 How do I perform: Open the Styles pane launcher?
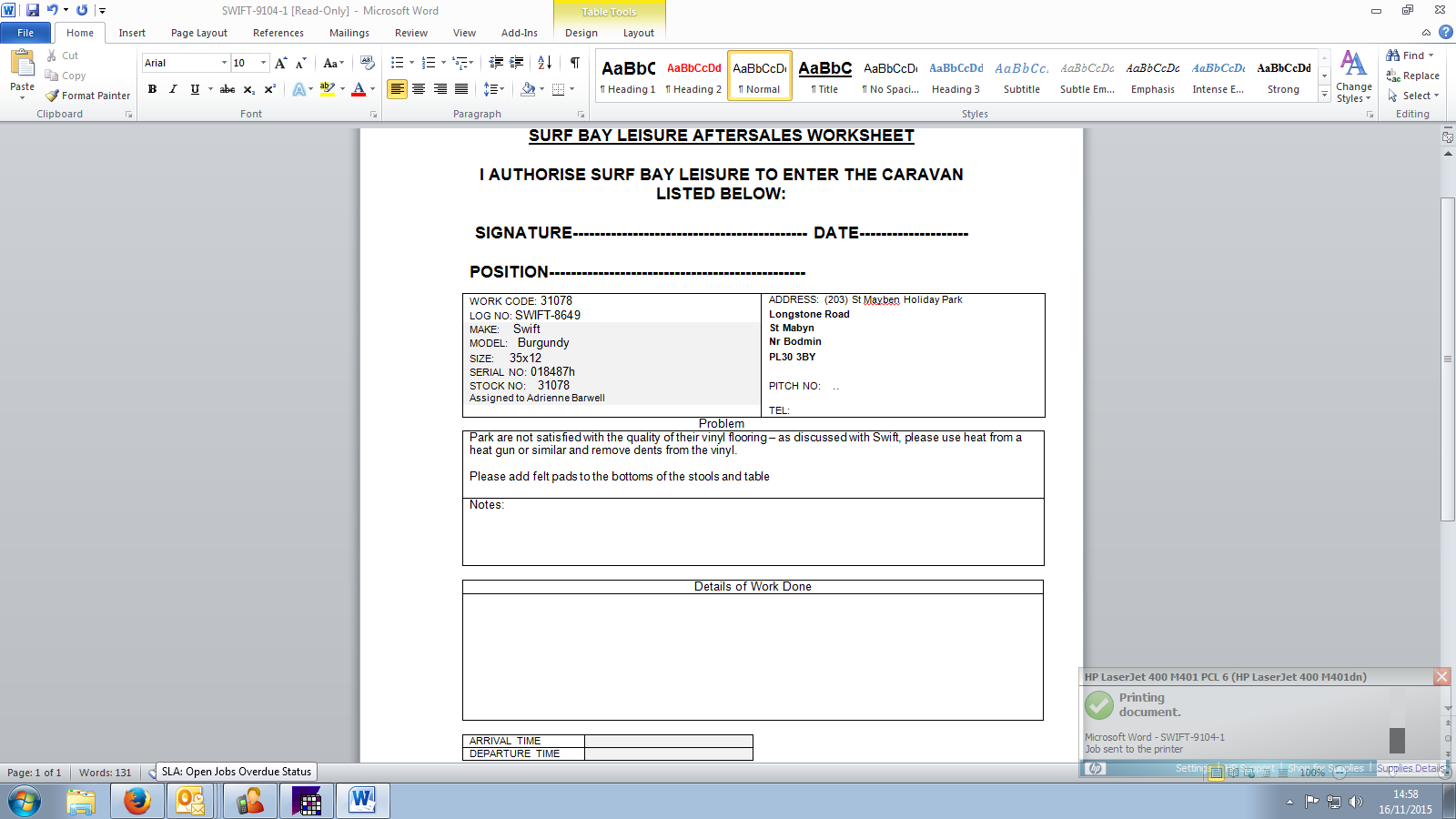point(1370,115)
